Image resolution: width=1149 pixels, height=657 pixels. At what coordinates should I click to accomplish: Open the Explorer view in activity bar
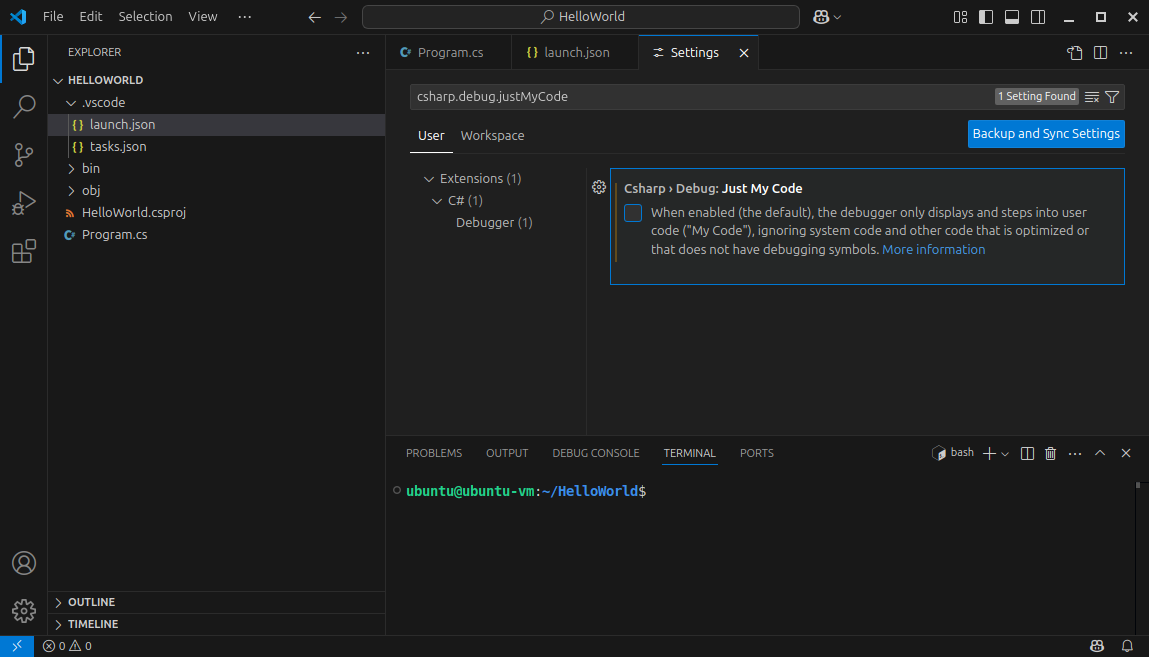pos(23,59)
